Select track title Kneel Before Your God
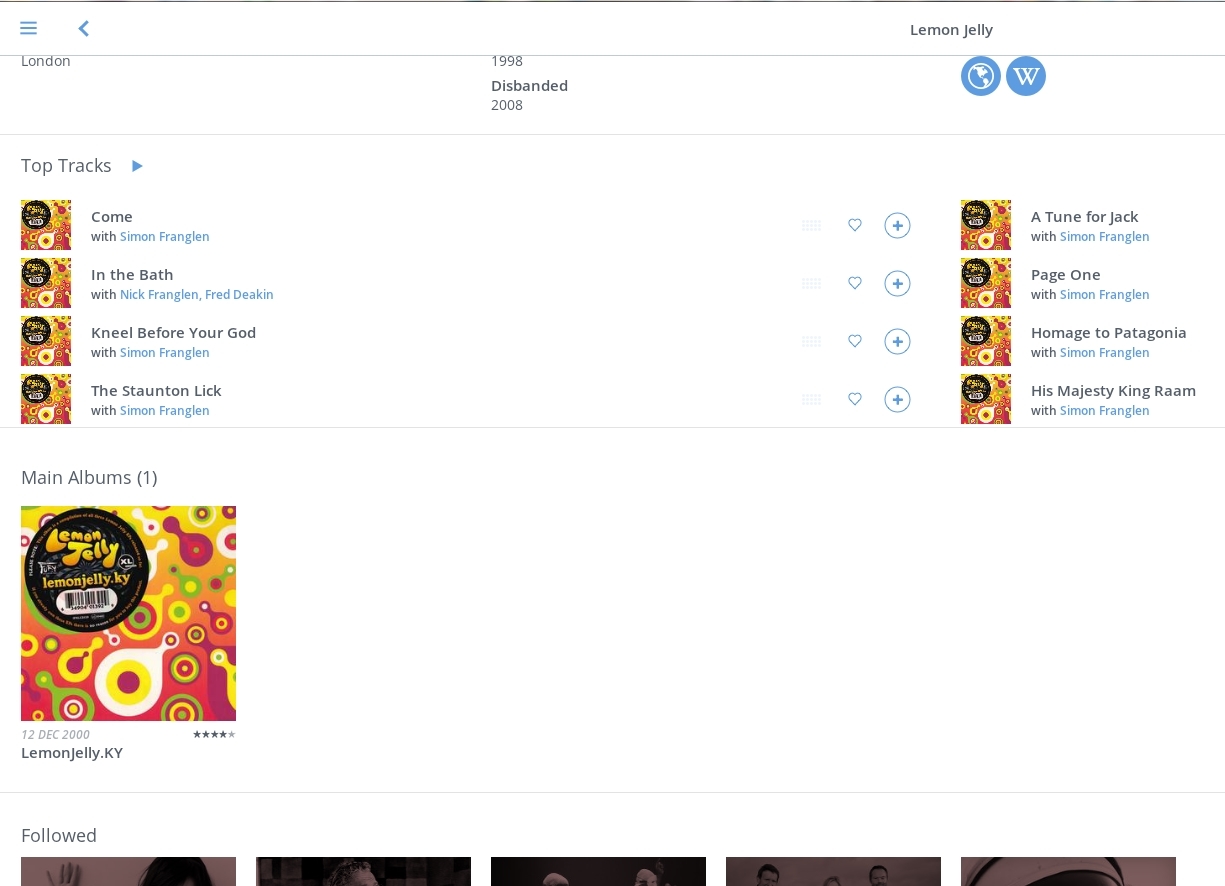This screenshot has height=886, width=1225. [x=174, y=333]
